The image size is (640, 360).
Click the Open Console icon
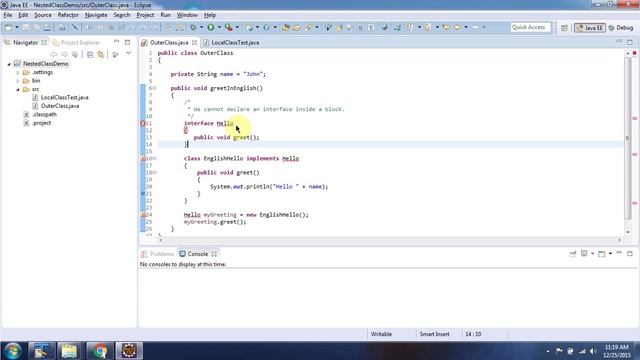[x=602, y=254]
